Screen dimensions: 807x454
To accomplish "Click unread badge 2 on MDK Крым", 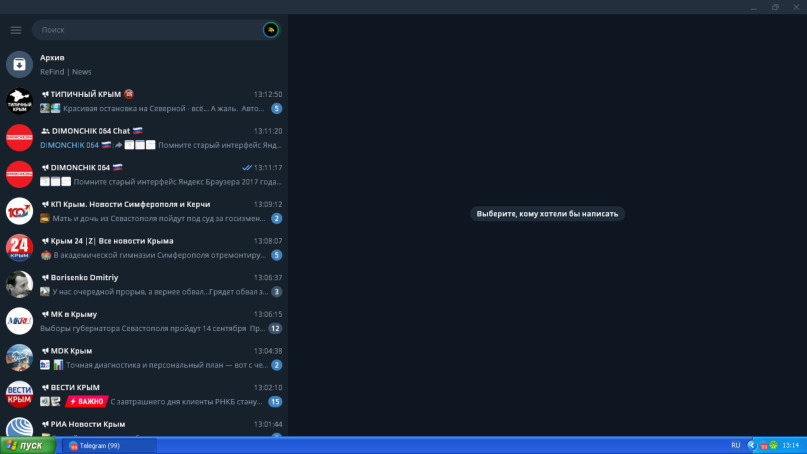I will [x=276, y=365].
